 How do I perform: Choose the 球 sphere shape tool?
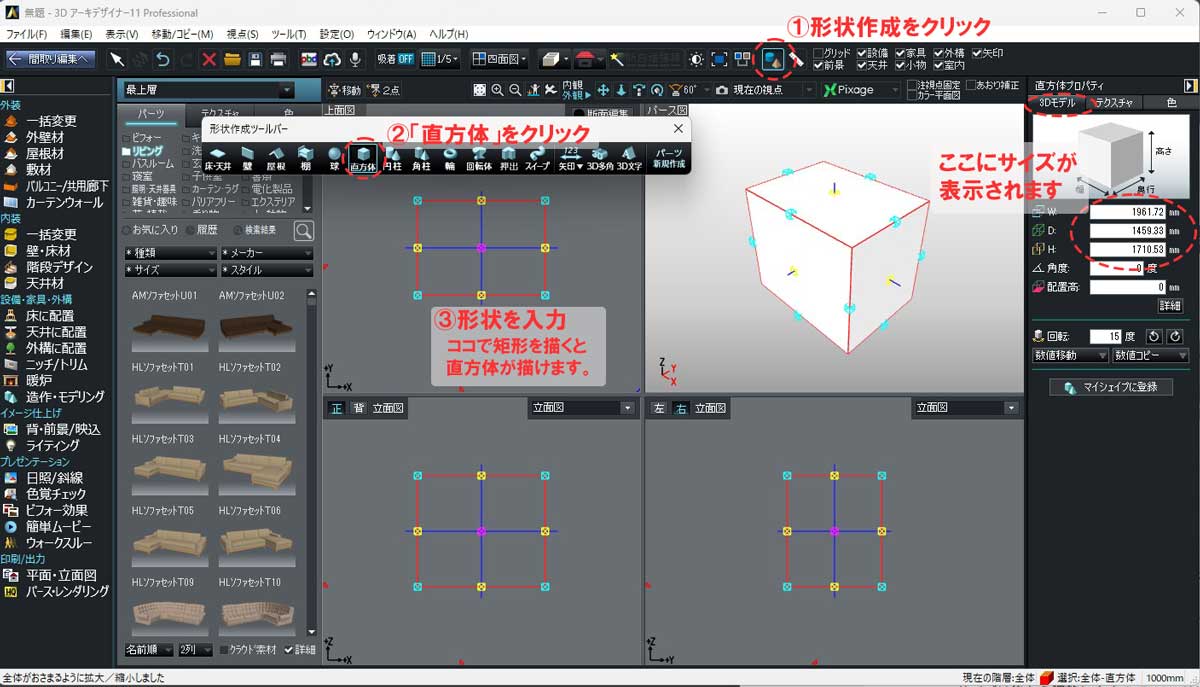click(334, 159)
